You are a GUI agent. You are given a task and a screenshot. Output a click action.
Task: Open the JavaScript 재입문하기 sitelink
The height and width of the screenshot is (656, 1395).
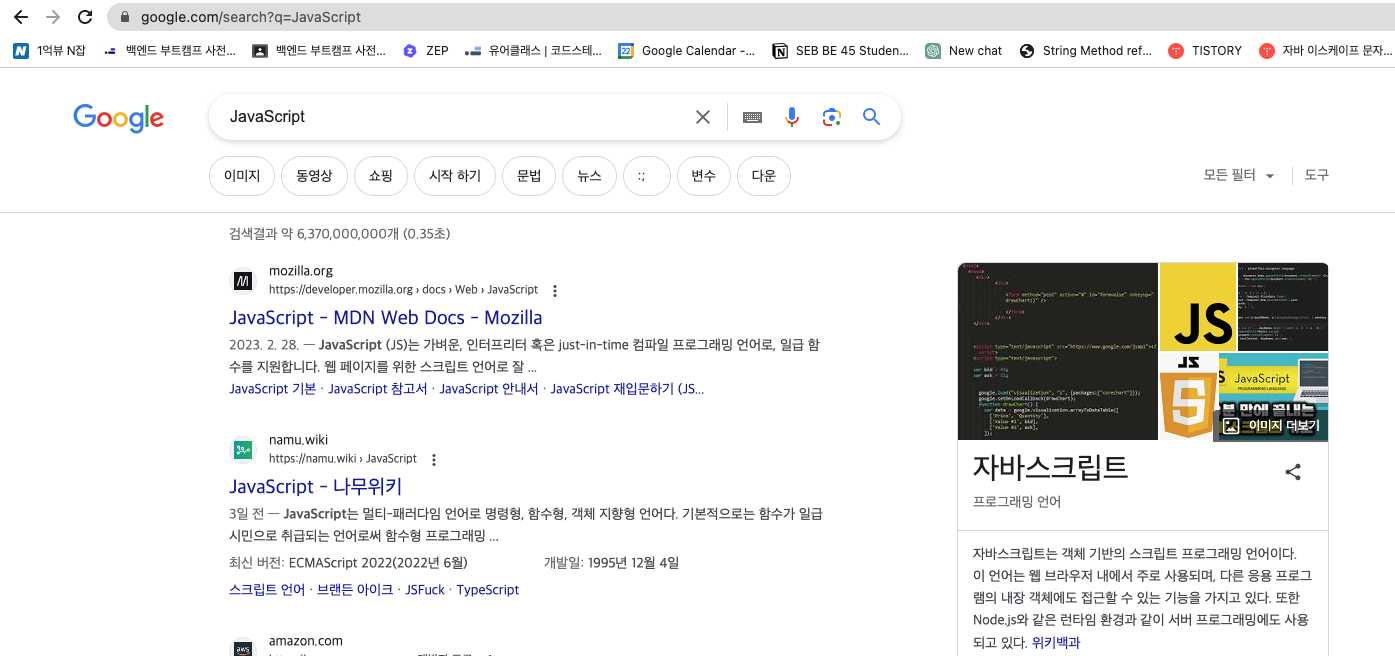627,389
